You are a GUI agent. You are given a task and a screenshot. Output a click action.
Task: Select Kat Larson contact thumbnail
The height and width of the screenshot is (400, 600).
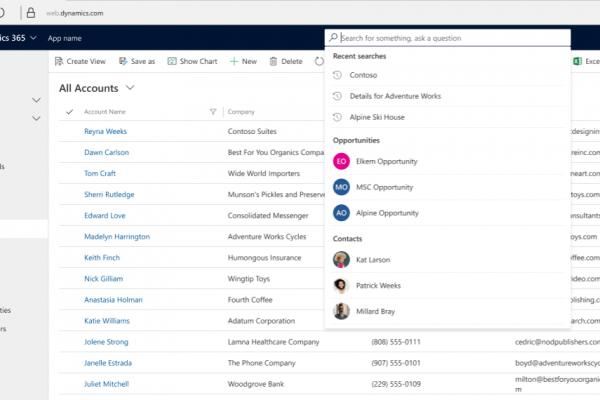[x=342, y=260]
